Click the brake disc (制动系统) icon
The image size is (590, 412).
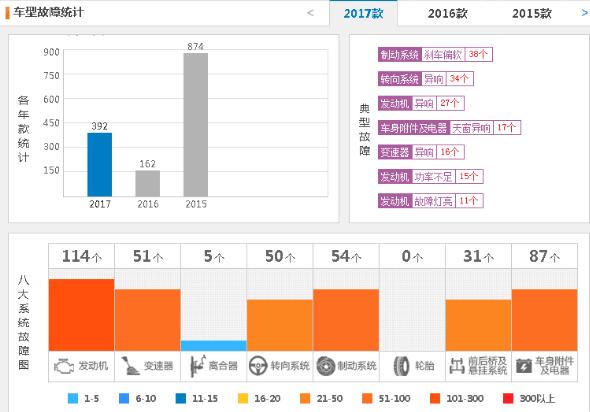pyautogui.click(x=325, y=366)
